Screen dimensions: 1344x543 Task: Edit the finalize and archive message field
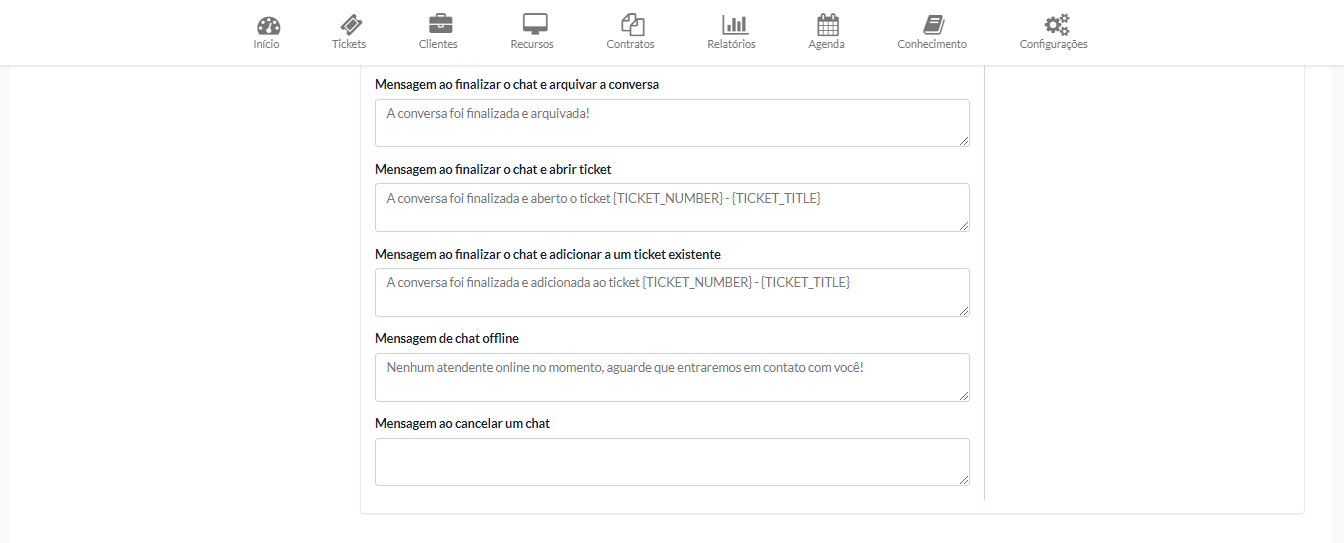click(x=672, y=123)
